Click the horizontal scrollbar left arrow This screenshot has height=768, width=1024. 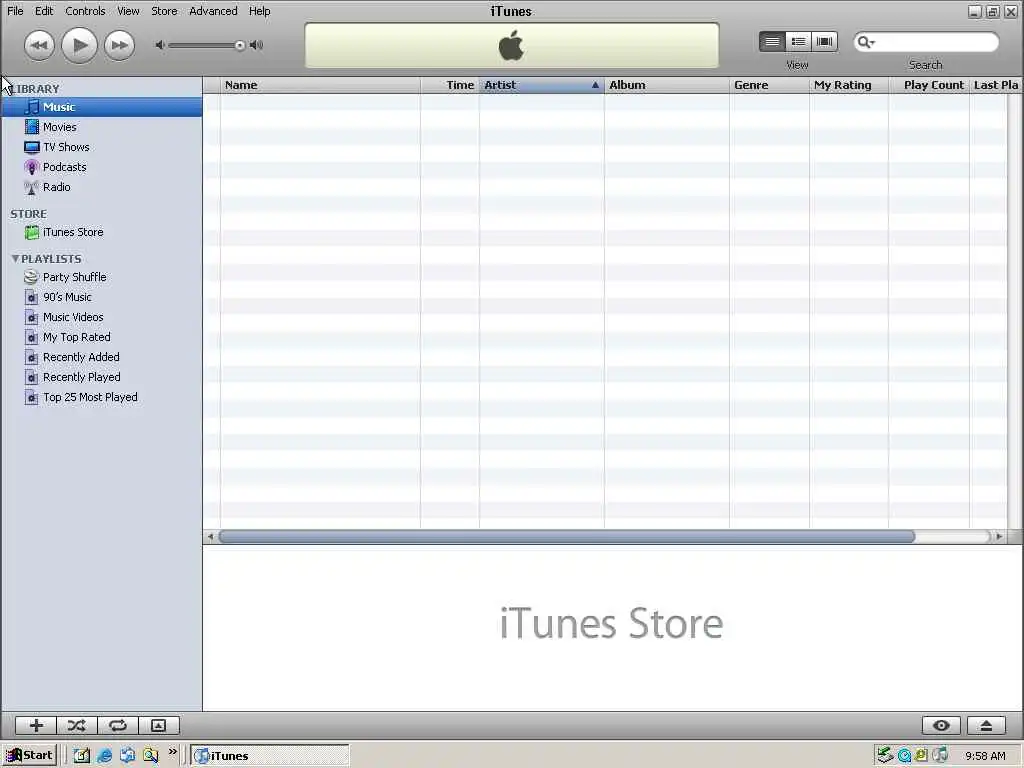click(210, 537)
